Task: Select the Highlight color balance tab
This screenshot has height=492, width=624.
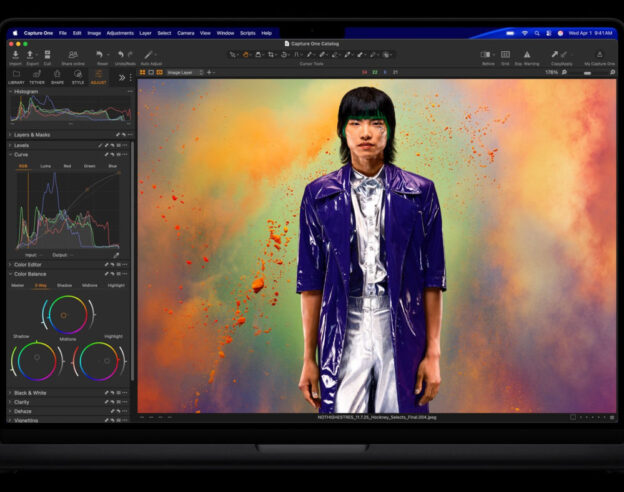Action: [x=116, y=285]
